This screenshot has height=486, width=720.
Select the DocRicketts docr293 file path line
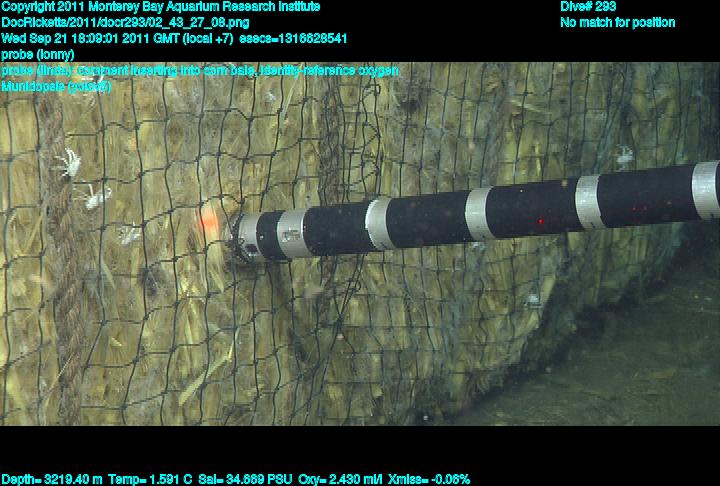[x=125, y=23]
